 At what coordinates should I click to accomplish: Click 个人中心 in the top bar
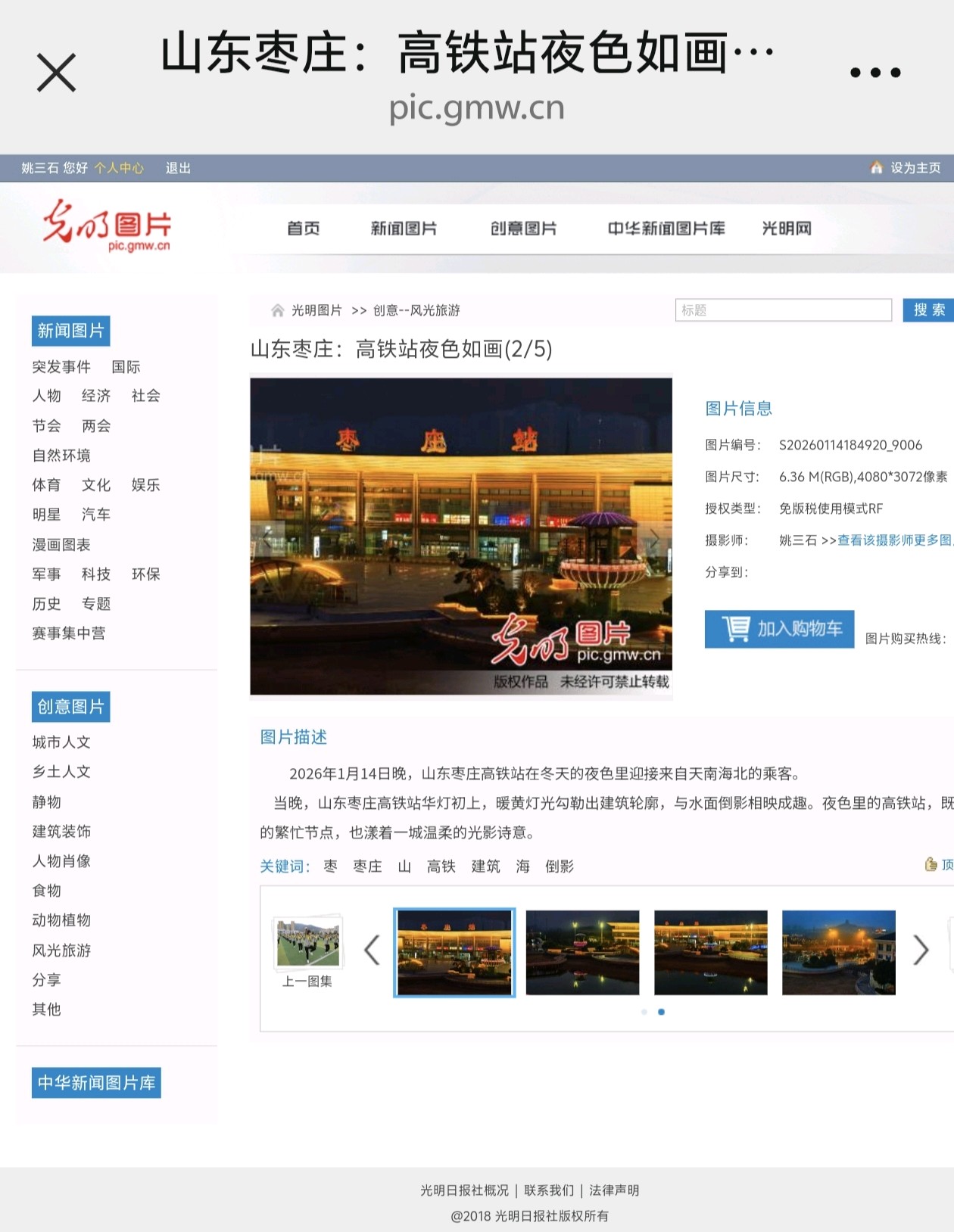tap(119, 168)
